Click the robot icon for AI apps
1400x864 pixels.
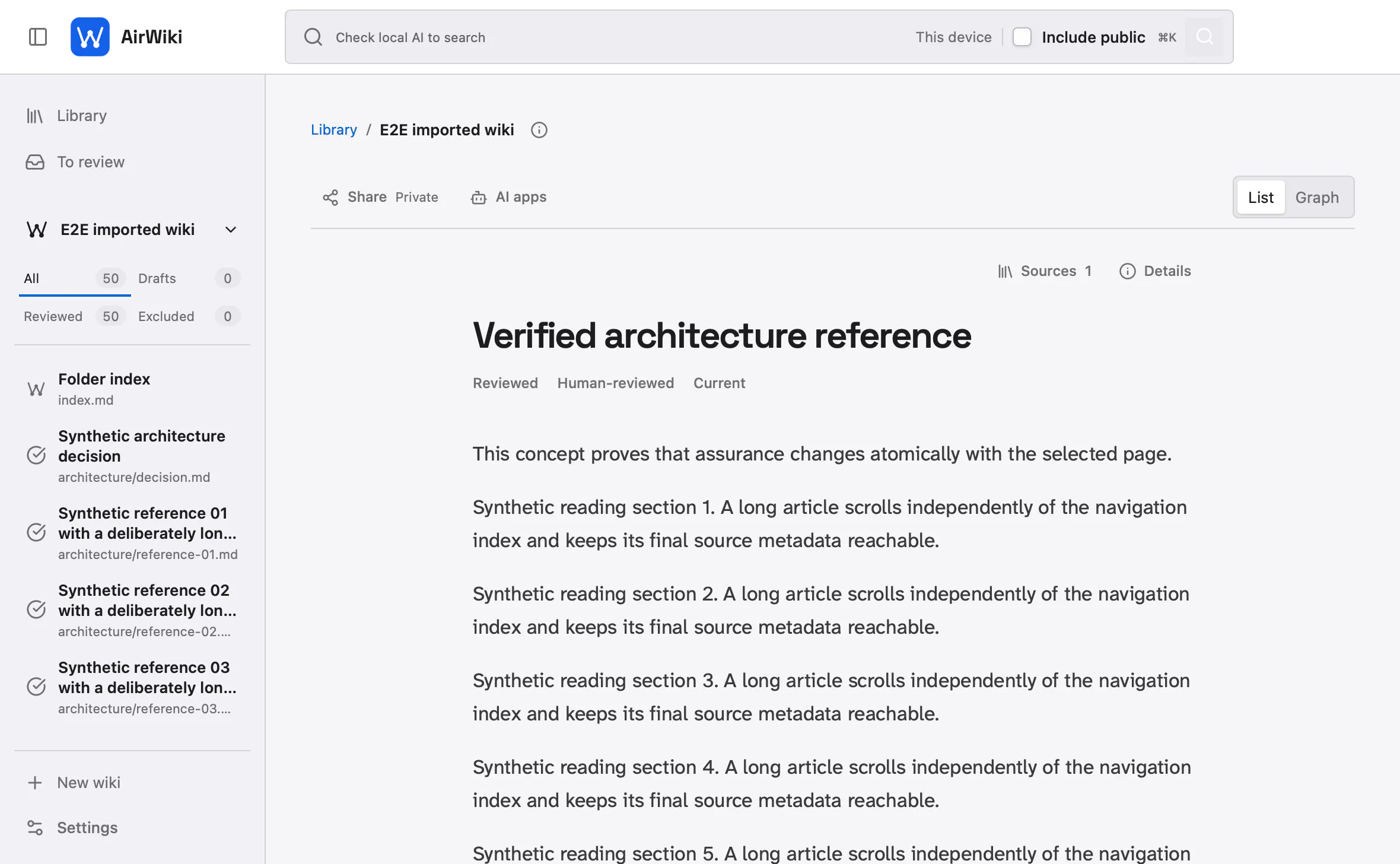tap(479, 198)
